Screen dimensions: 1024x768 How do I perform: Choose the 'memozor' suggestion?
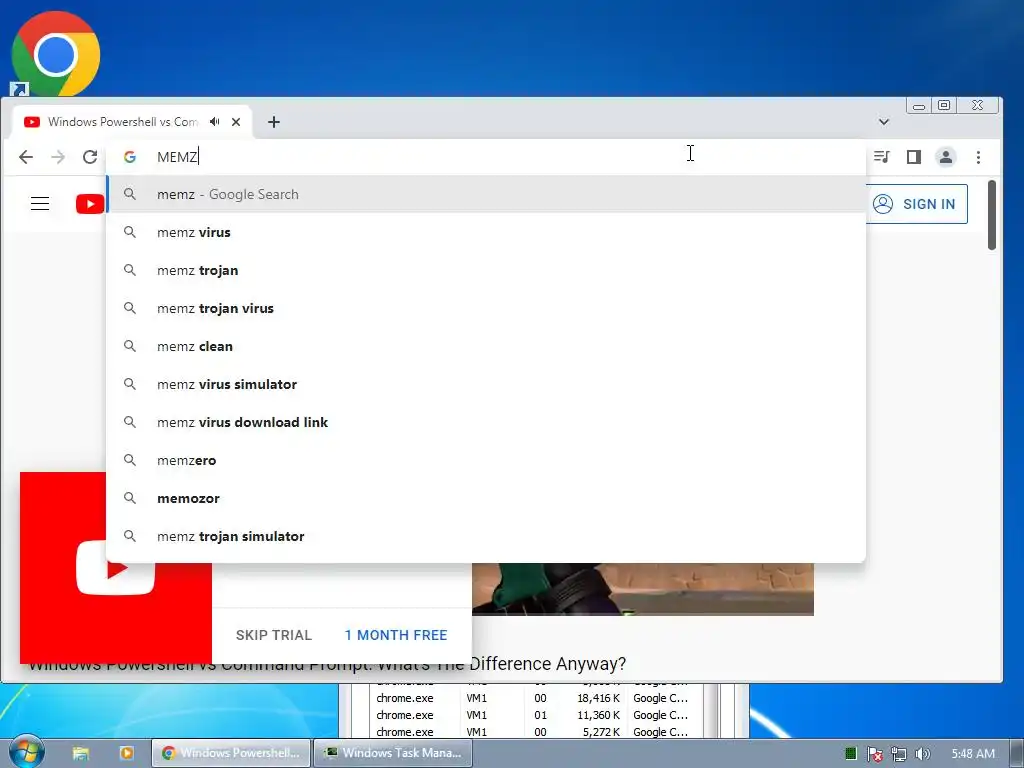pos(486,498)
